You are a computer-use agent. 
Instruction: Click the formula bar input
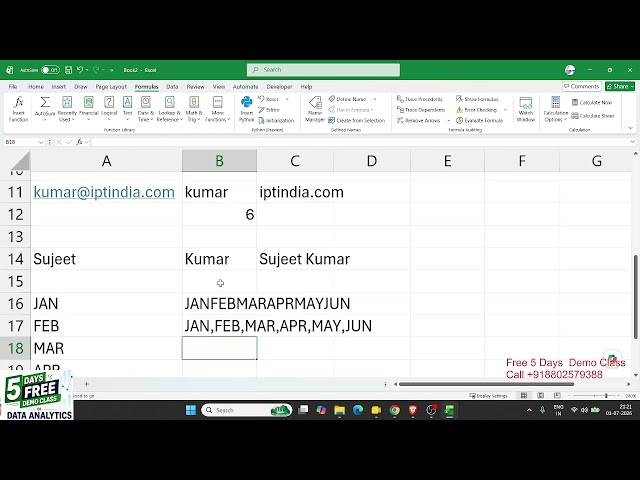(x=361, y=142)
